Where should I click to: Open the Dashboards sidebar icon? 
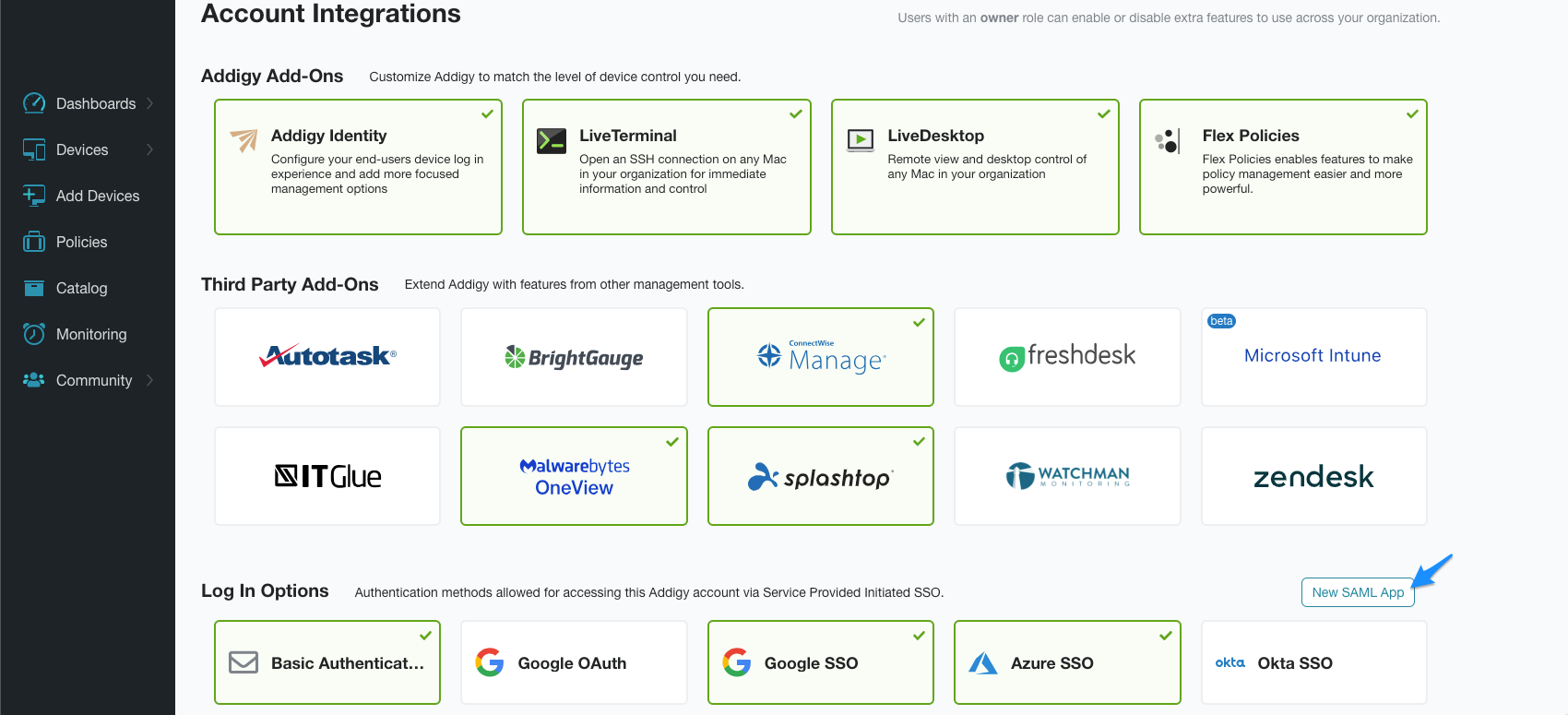click(x=34, y=103)
